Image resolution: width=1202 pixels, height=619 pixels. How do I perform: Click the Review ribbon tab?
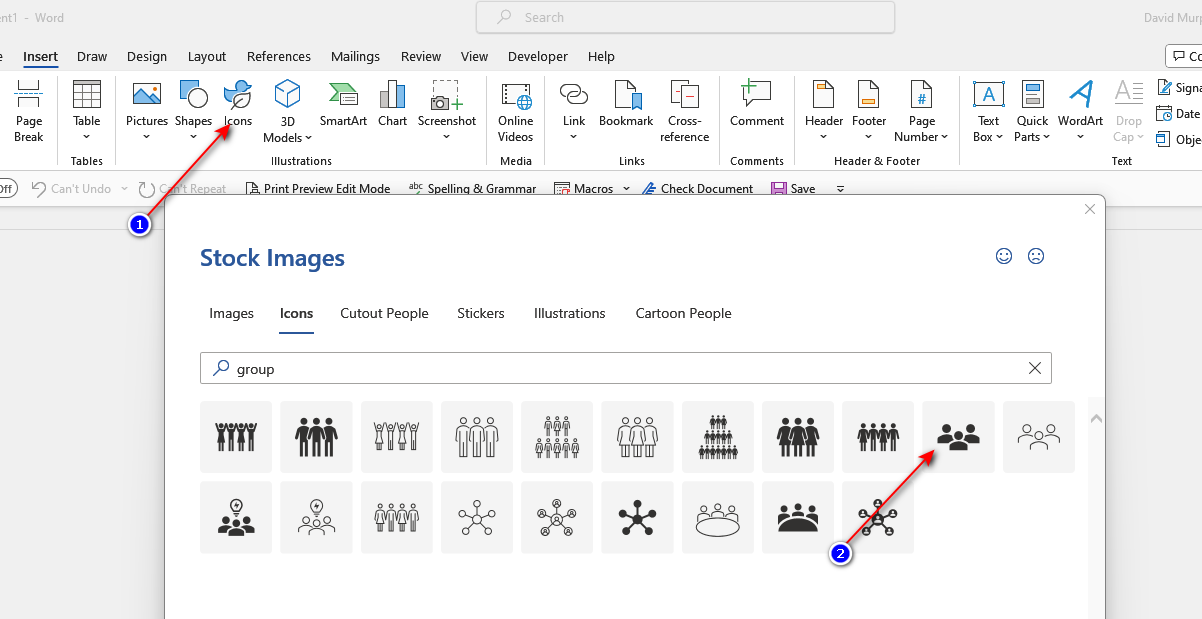tap(421, 56)
